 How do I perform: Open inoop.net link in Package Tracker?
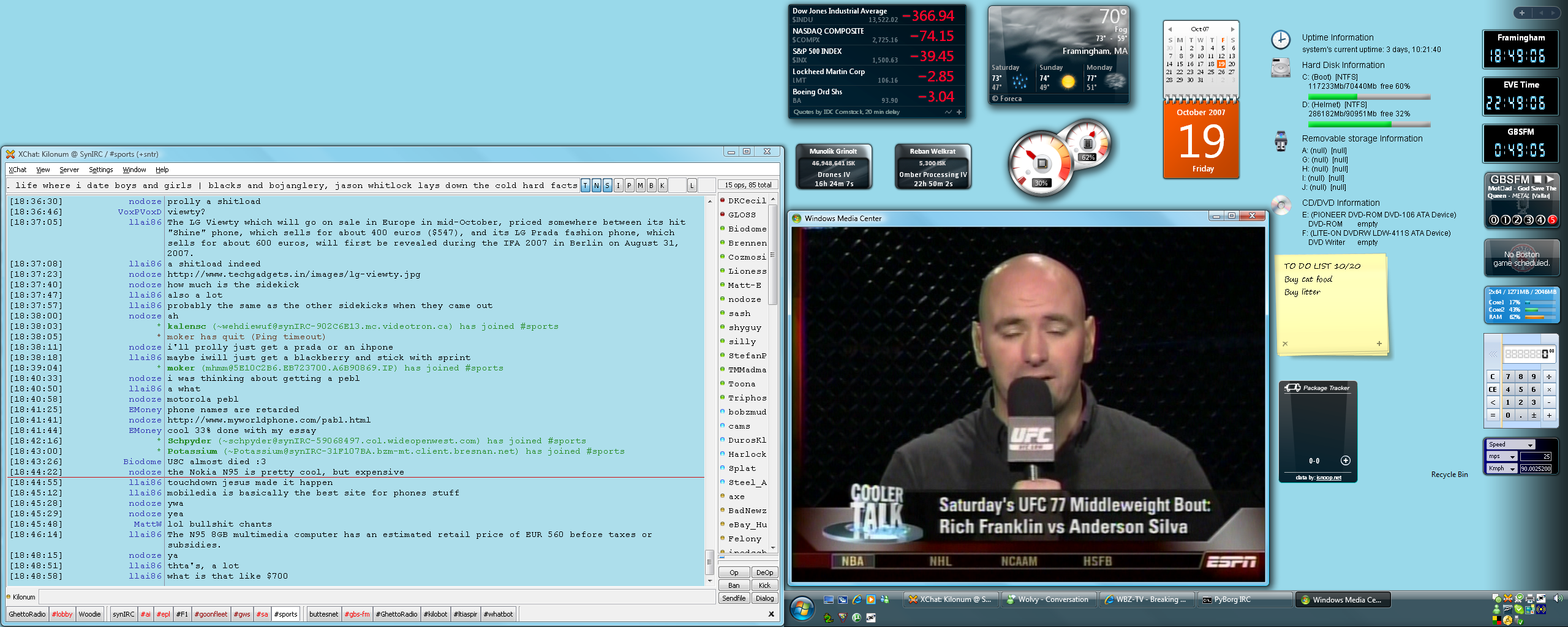click(1329, 478)
